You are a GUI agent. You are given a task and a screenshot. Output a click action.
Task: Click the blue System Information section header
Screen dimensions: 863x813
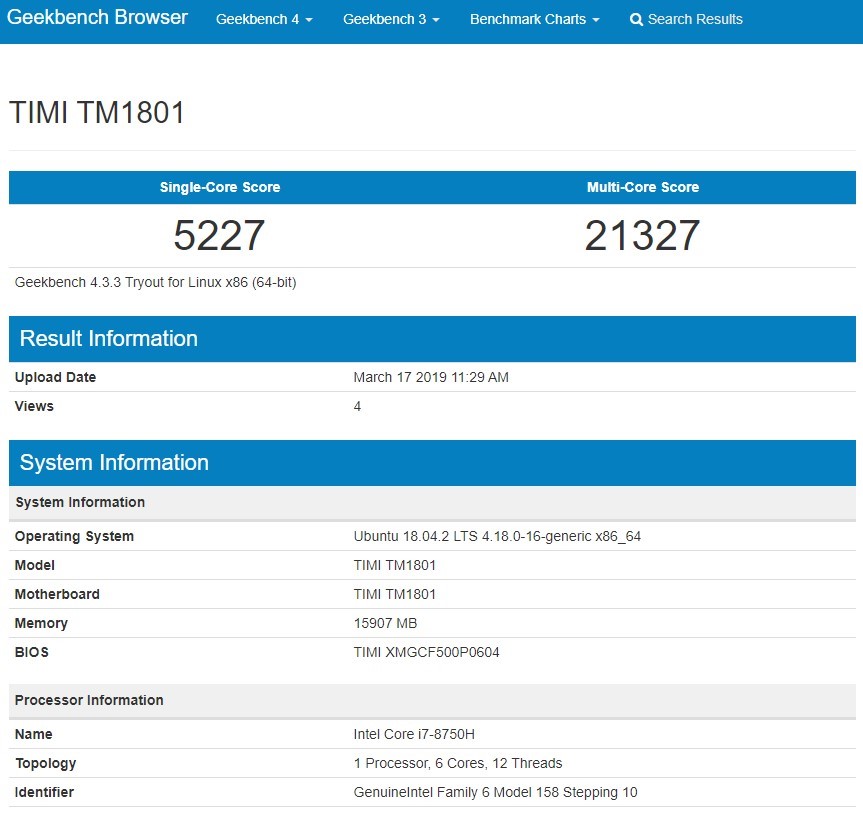click(432, 462)
